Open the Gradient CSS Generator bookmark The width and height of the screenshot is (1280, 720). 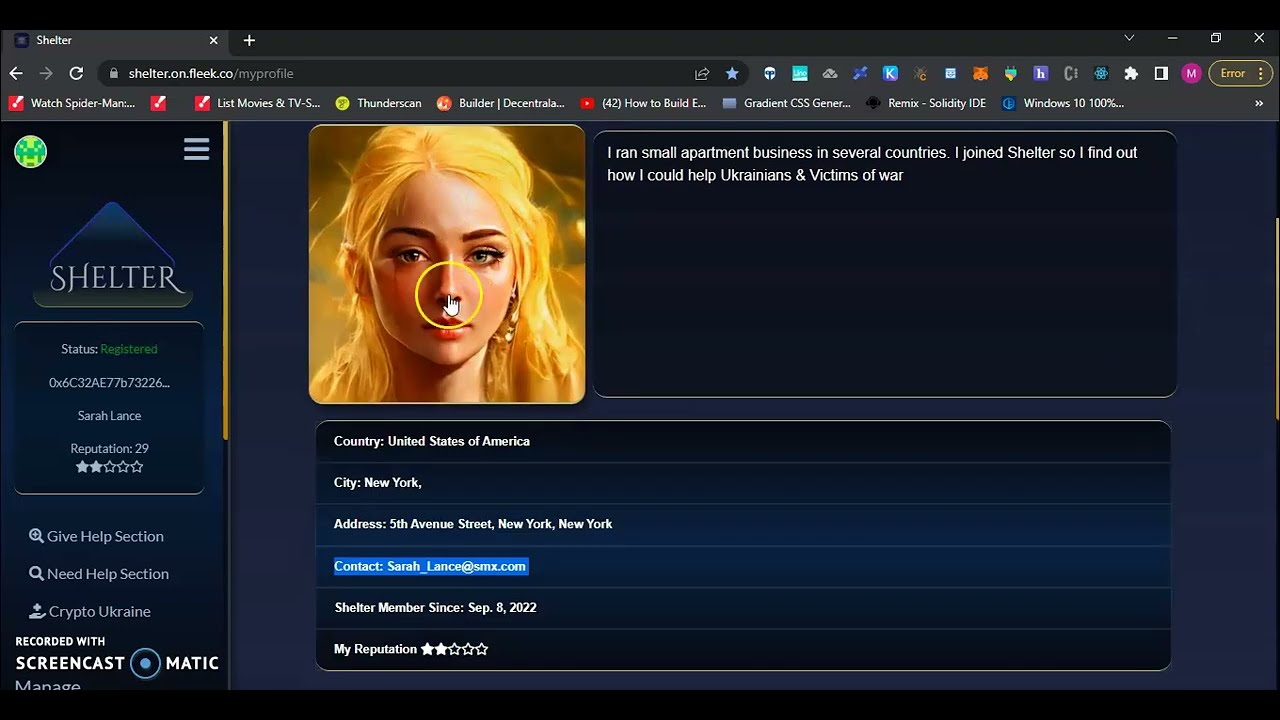click(787, 103)
